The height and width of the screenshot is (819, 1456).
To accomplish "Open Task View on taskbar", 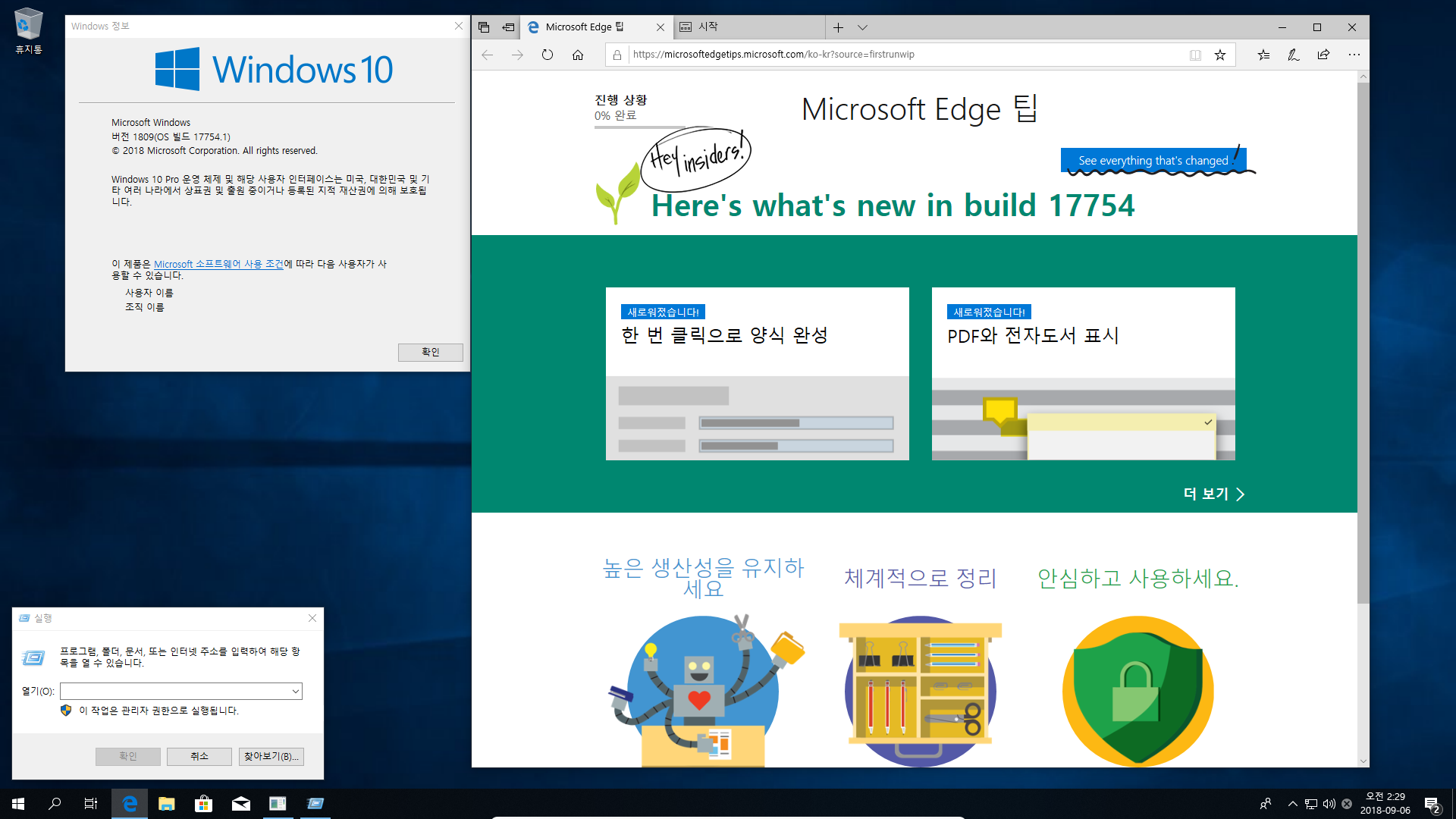I will point(91,804).
